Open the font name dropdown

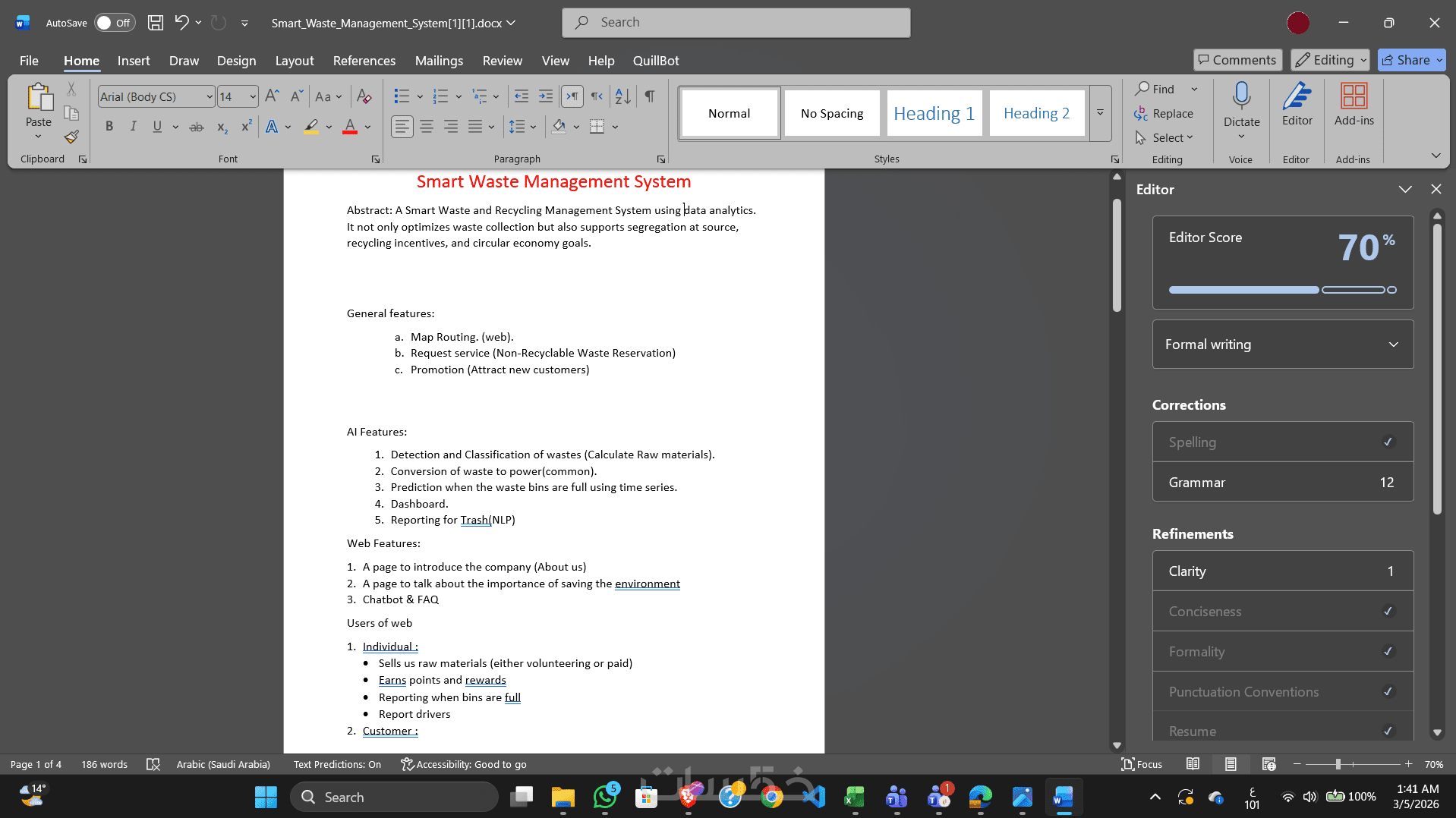[x=210, y=97]
